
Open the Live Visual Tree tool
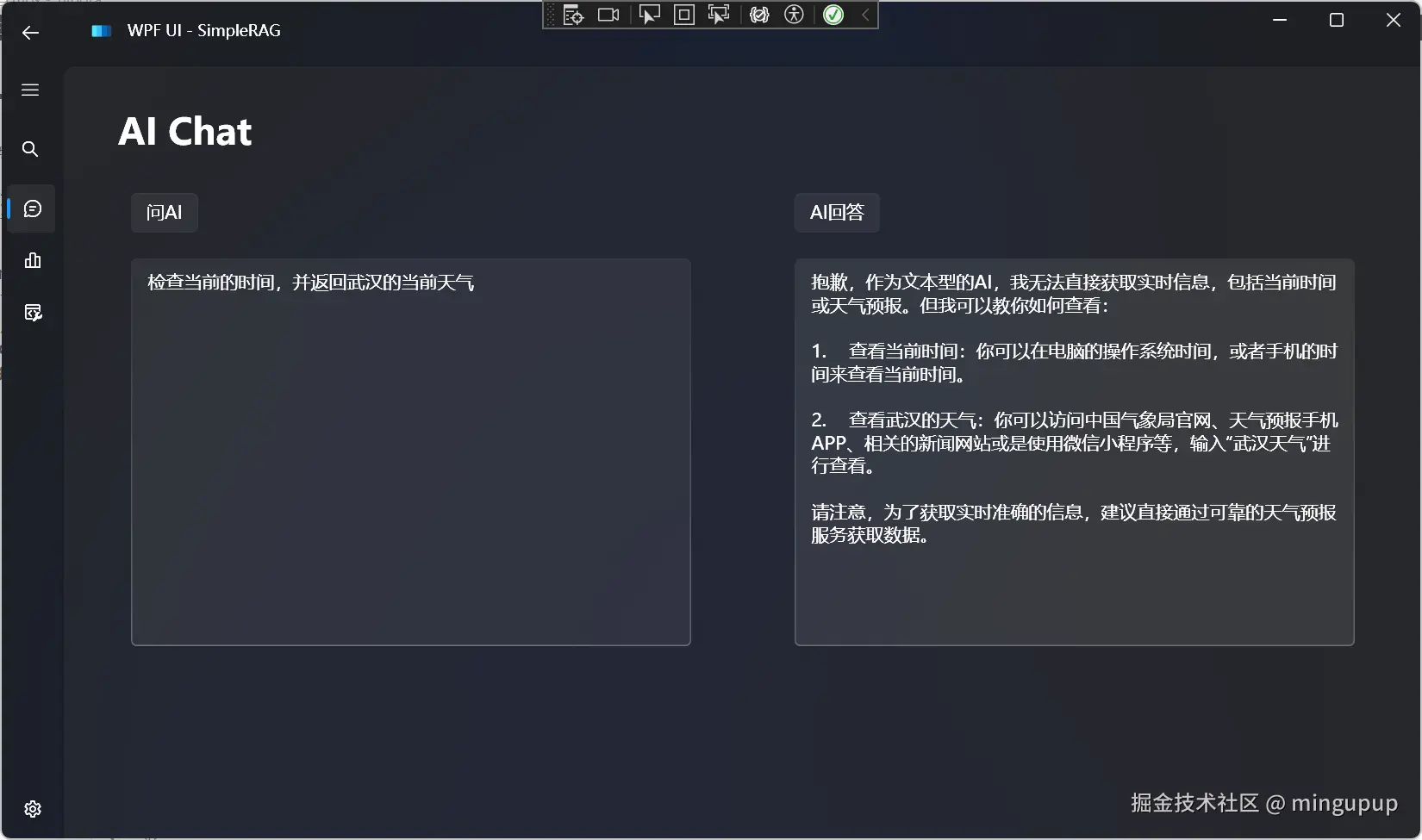coord(571,15)
